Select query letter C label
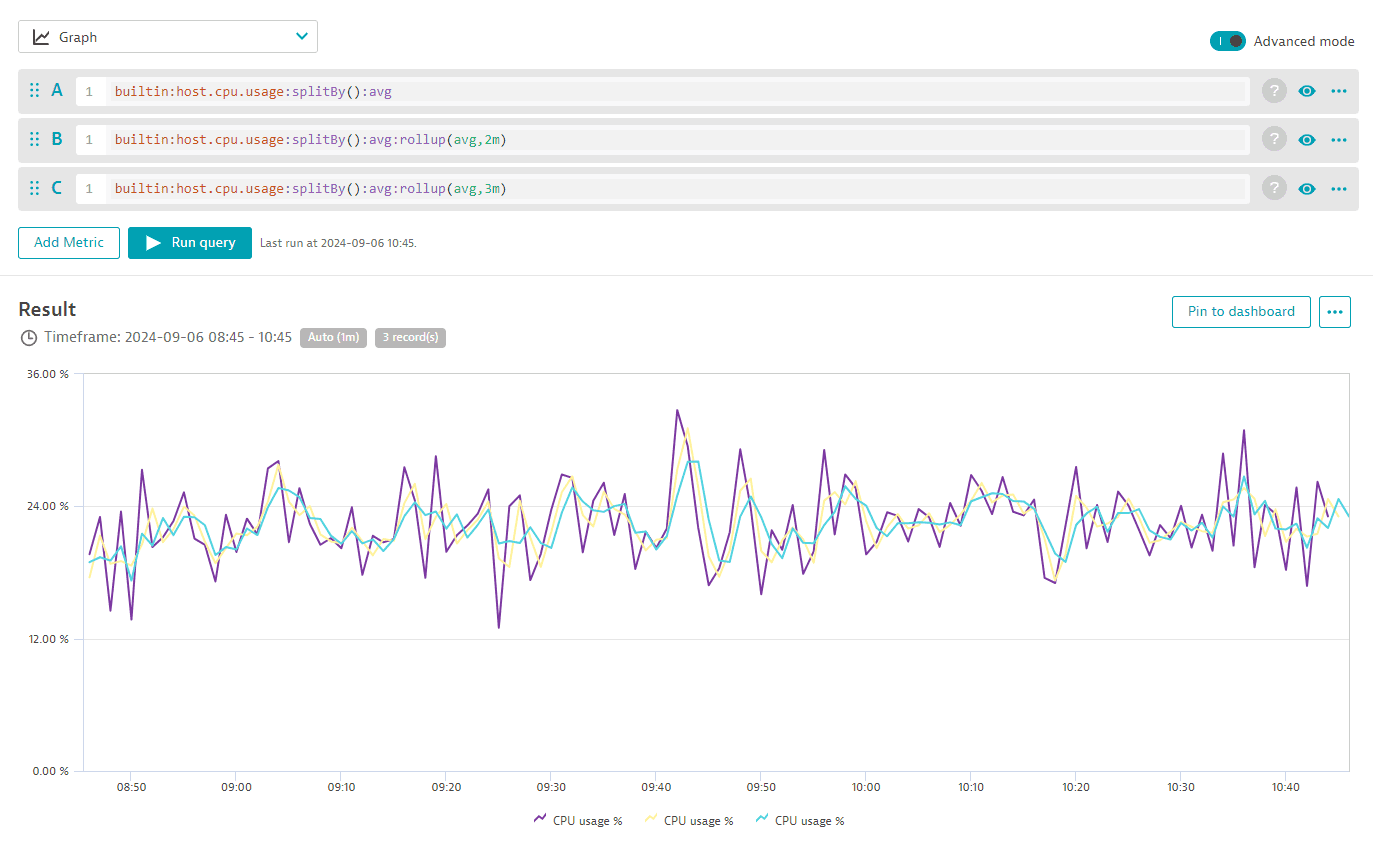 (x=57, y=188)
